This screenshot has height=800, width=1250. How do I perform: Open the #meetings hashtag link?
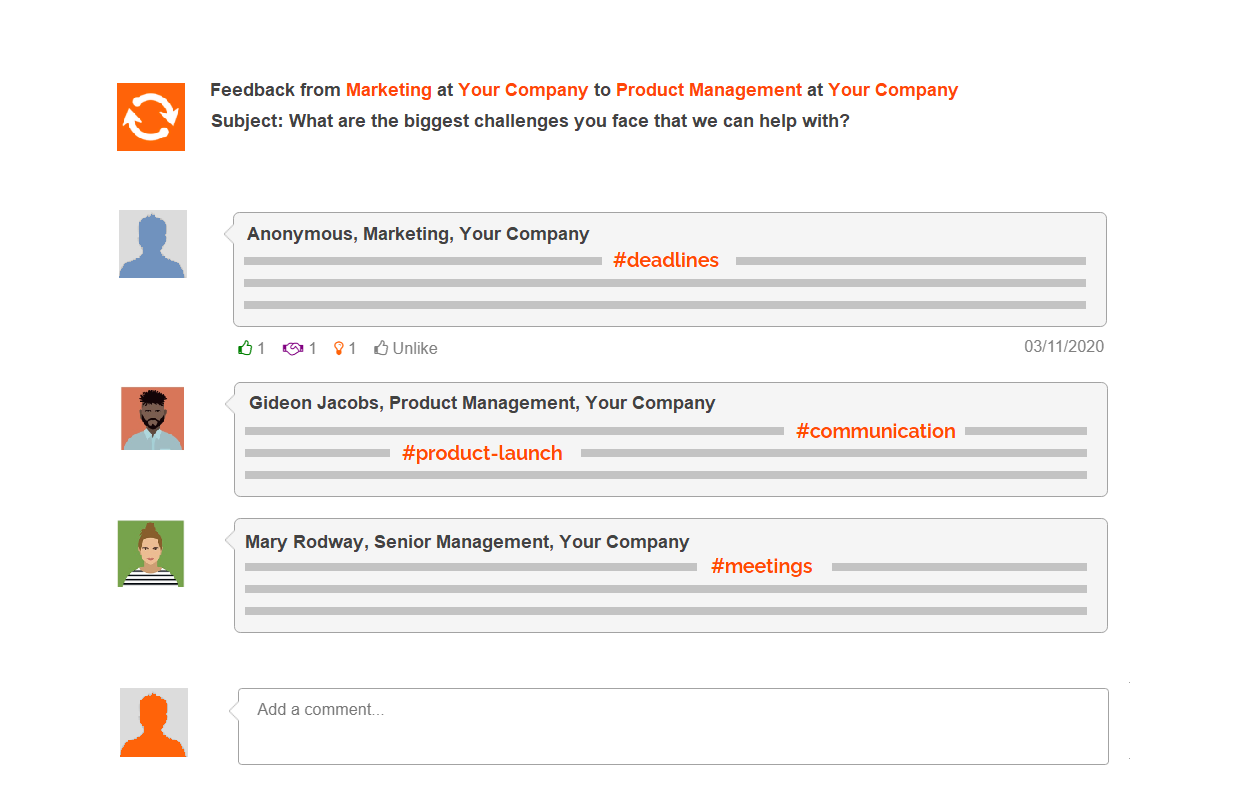(762, 566)
